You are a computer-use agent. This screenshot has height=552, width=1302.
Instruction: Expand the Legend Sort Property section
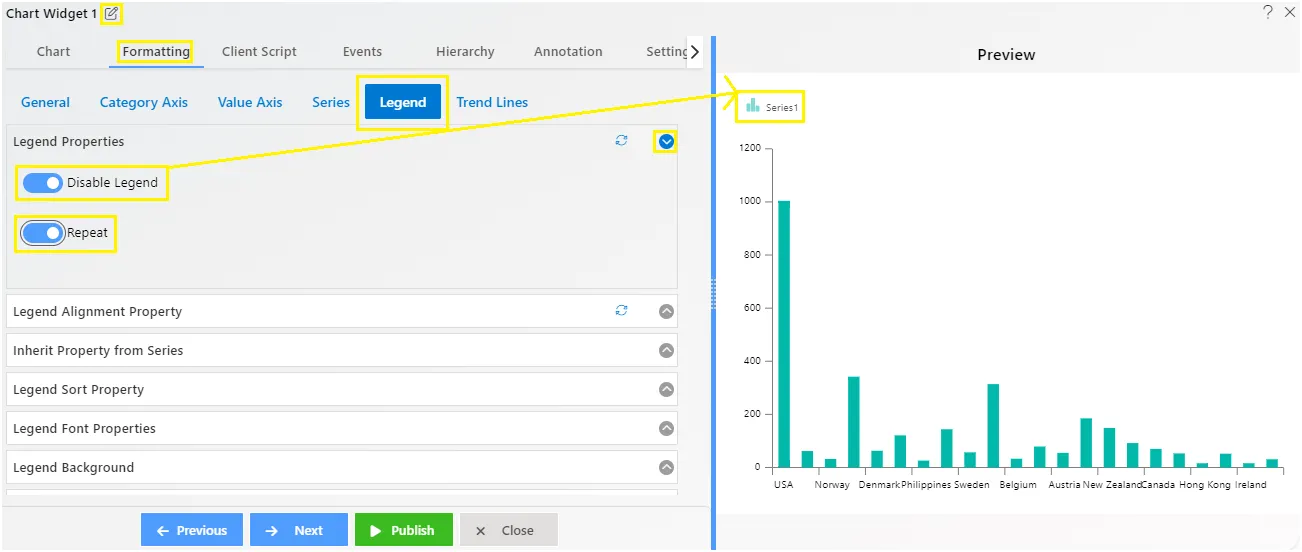click(667, 389)
